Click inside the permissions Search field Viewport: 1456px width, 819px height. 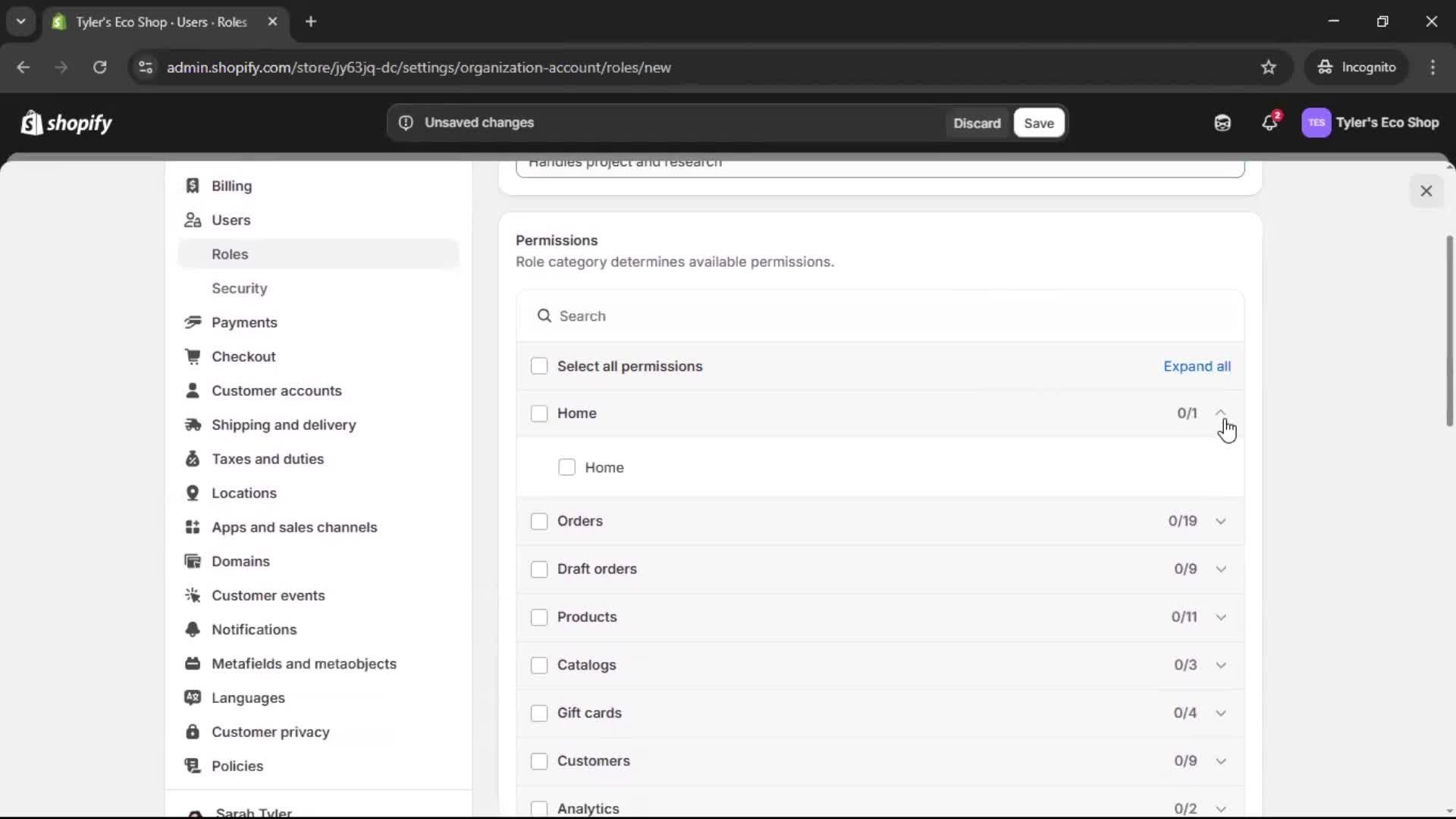click(758, 315)
